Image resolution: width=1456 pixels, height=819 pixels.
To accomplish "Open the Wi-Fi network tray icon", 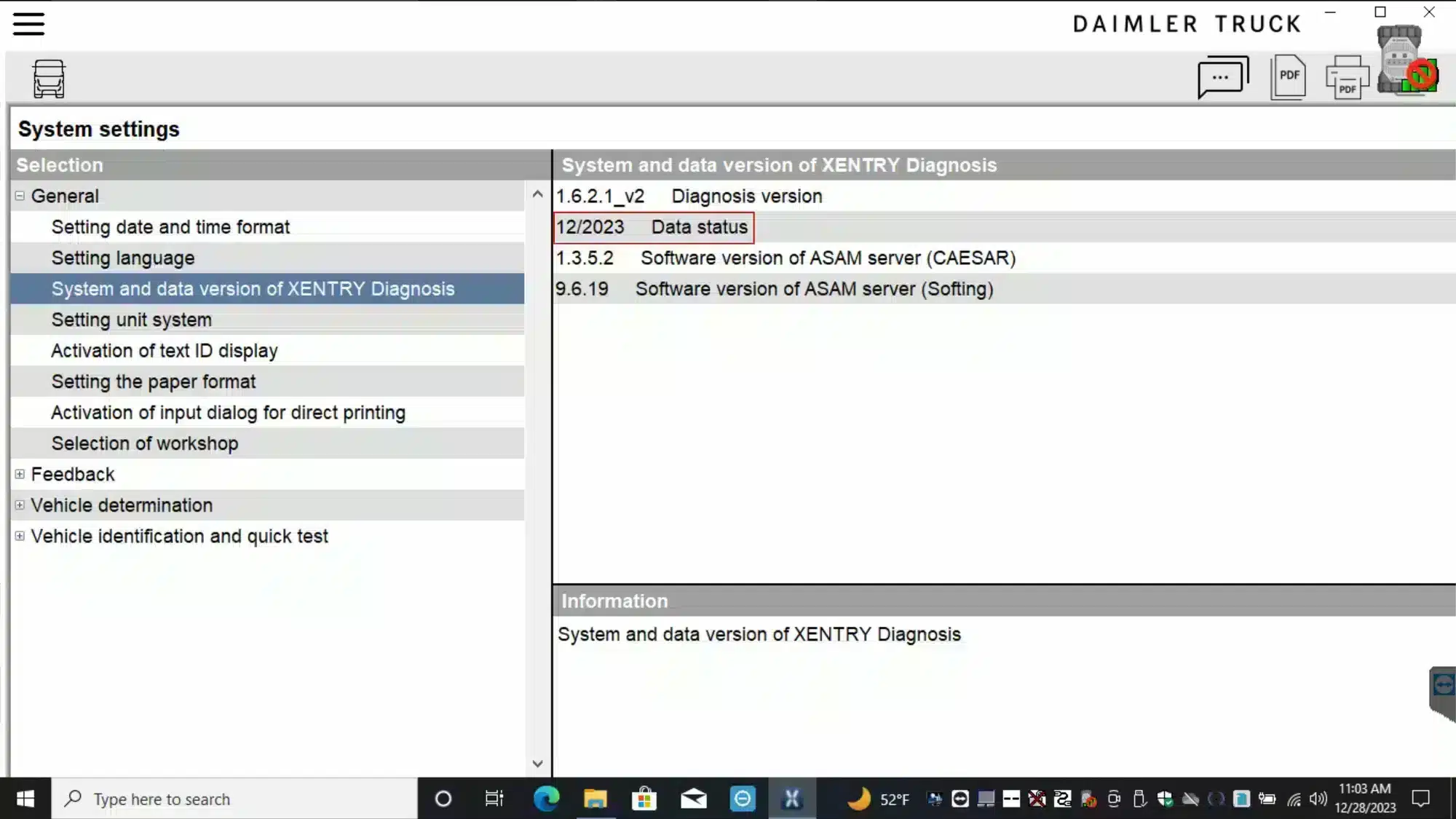I will (x=1294, y=799).
